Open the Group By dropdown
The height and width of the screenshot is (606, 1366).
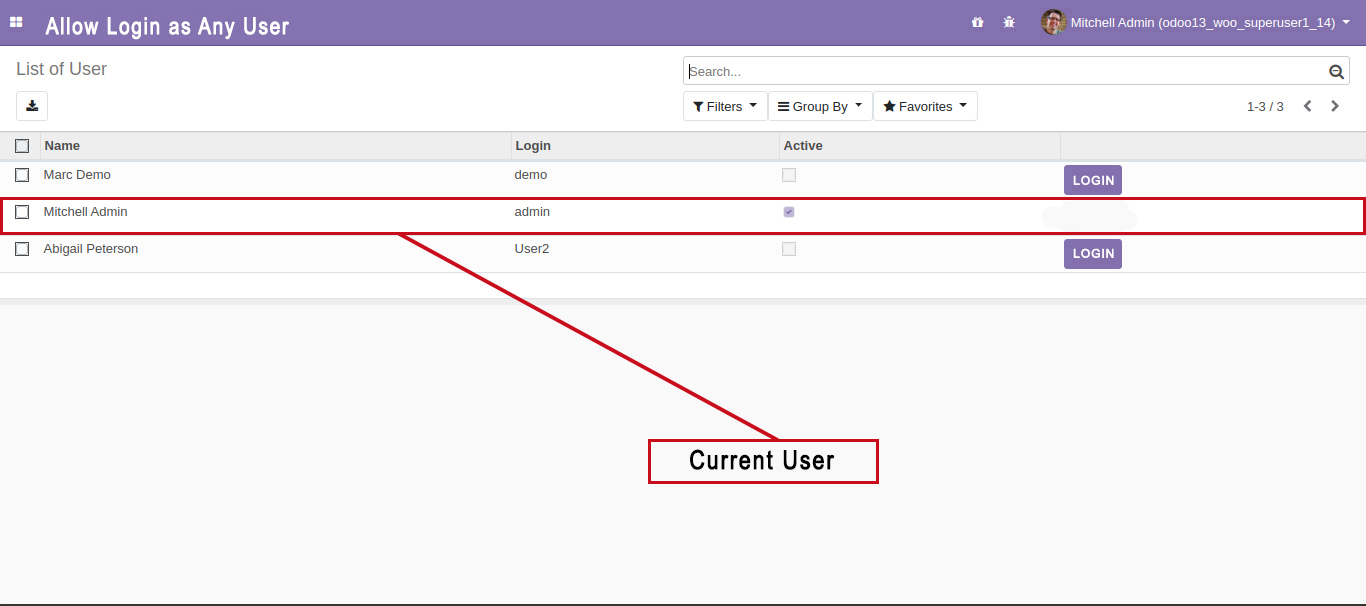pyautogui.click(x=820, y=106)
